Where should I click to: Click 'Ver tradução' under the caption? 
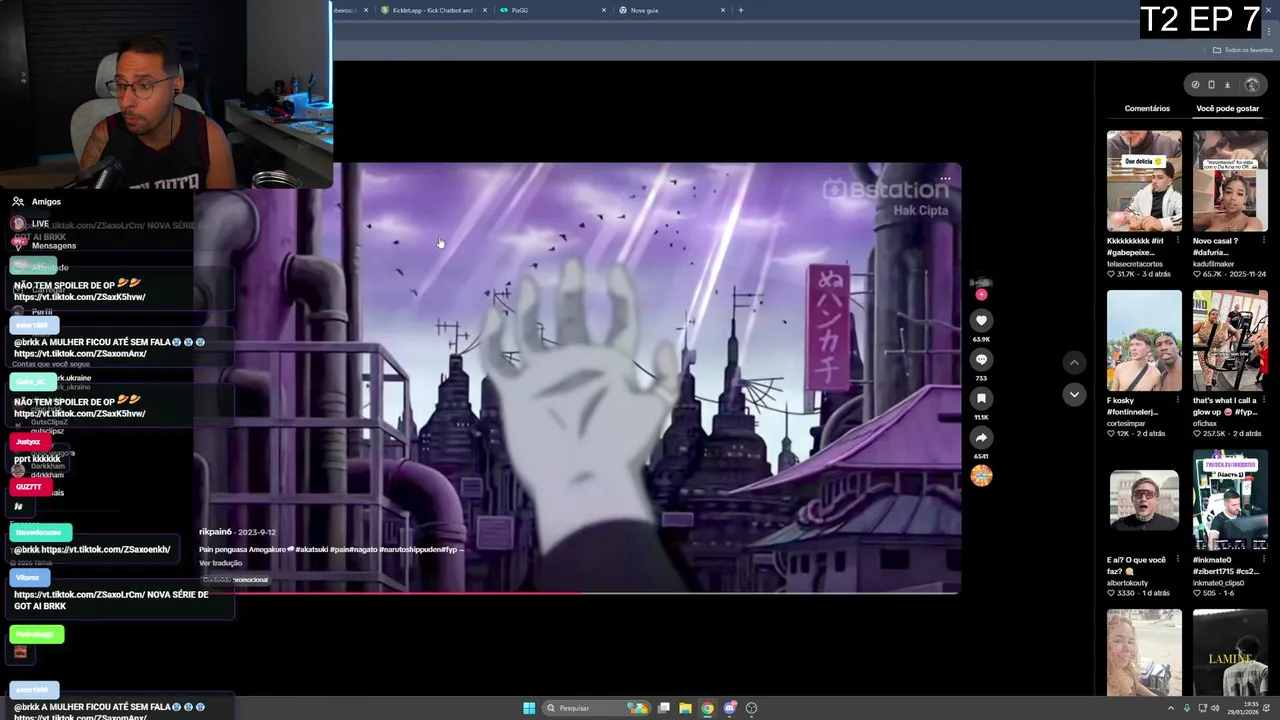(x=220, y=563)
